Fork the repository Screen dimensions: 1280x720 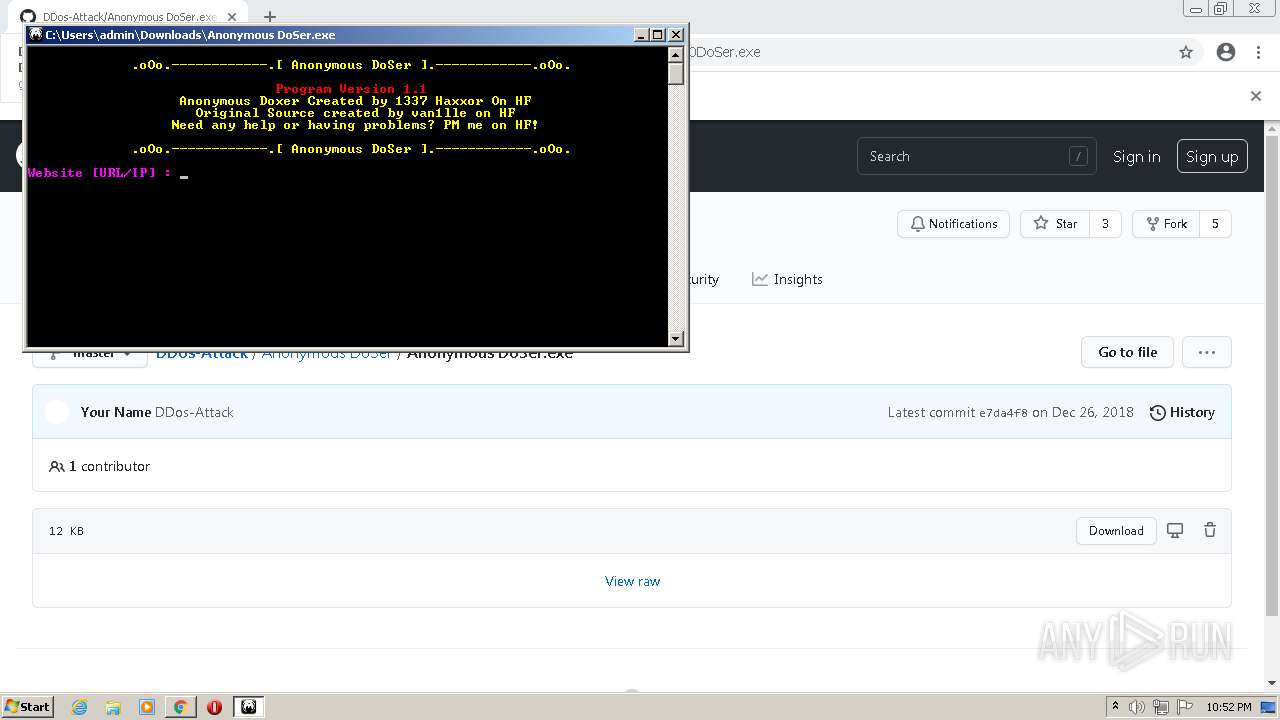[1166, 224]
